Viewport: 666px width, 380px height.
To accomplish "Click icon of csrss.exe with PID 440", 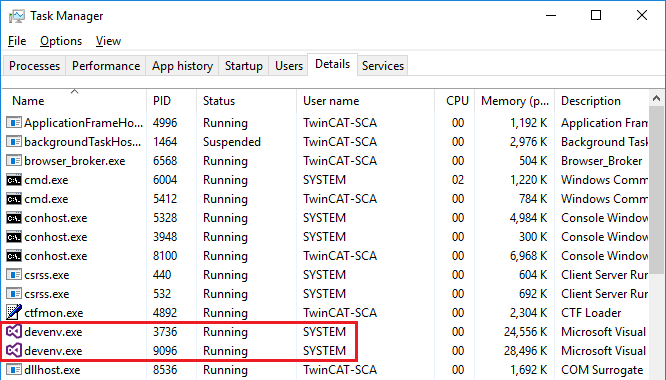I will click(14, 275).
